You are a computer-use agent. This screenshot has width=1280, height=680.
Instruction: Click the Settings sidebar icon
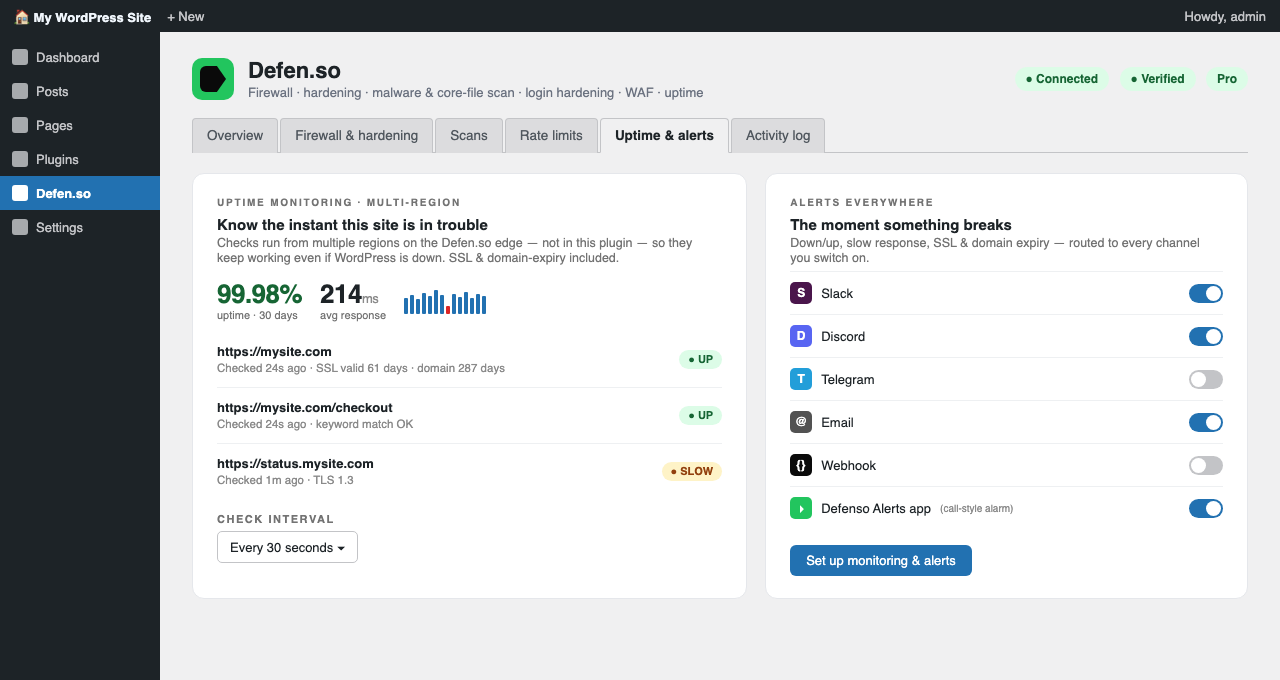click(20, 227)
